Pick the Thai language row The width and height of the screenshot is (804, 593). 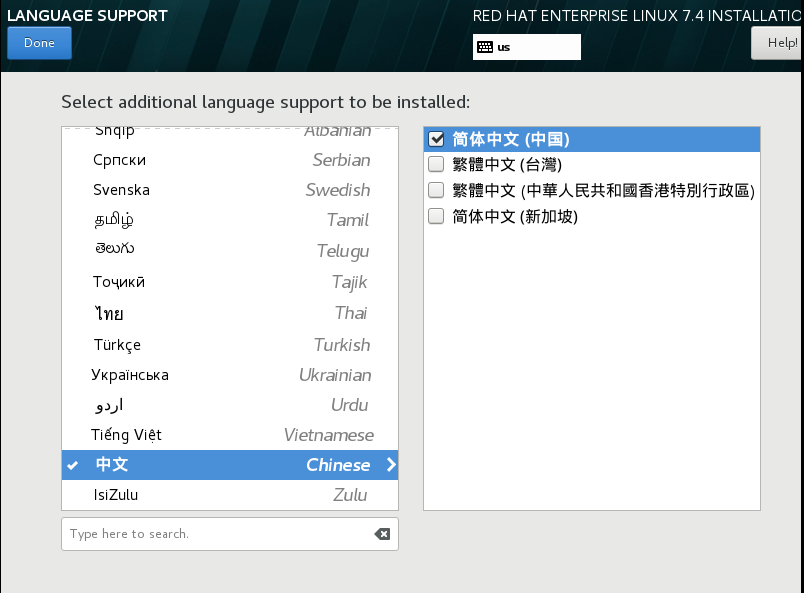point(230,313)
